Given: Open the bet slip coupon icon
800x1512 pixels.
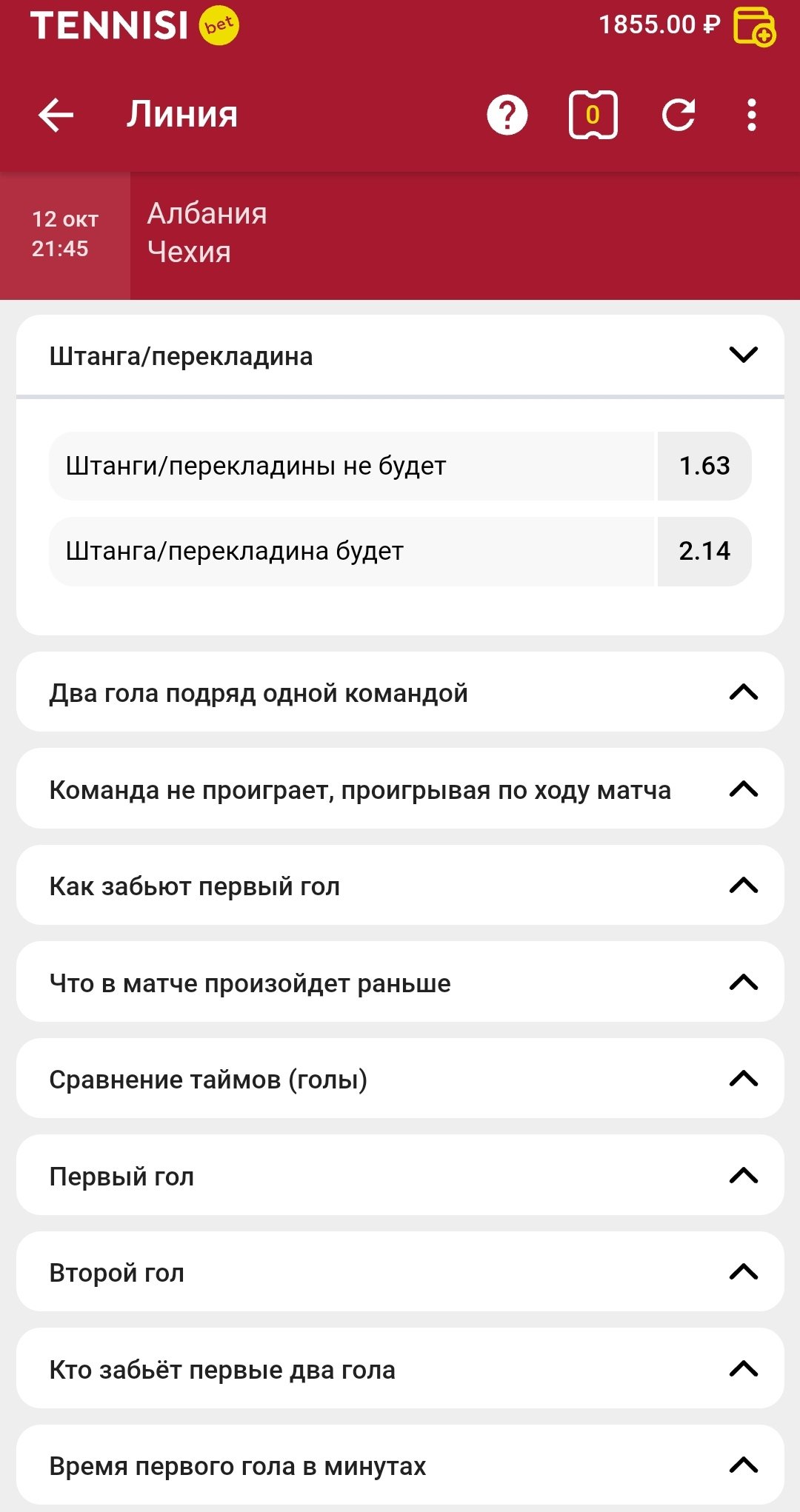Looking at the screenshot, I should (593, 116).
